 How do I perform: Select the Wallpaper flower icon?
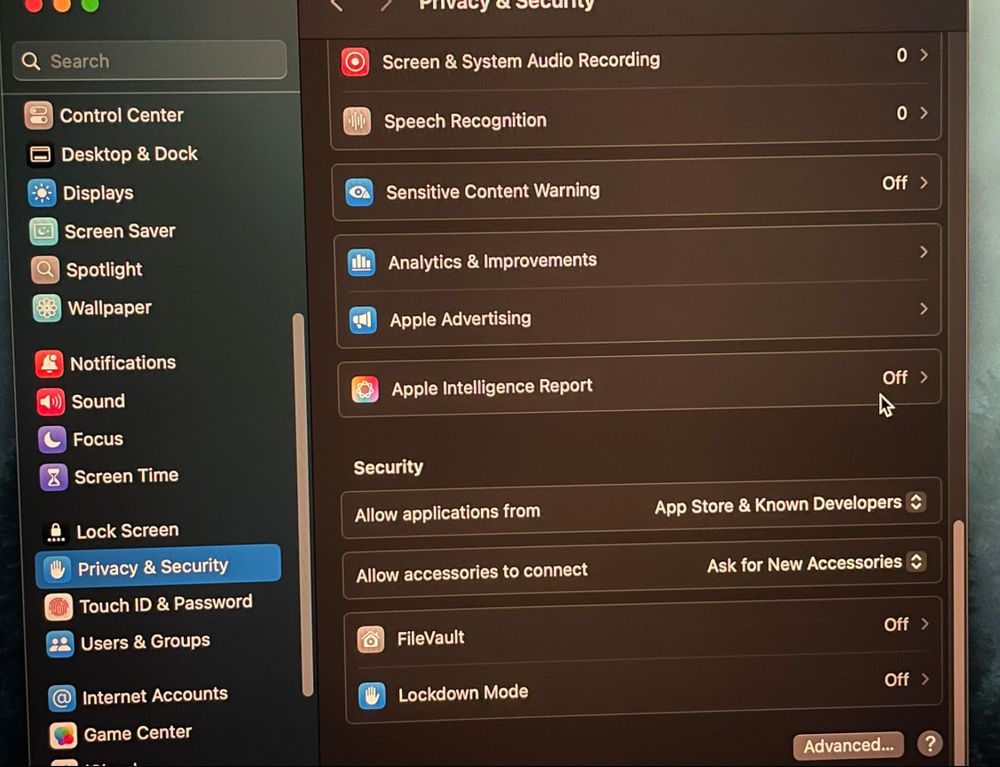click(x=47, y=309)
